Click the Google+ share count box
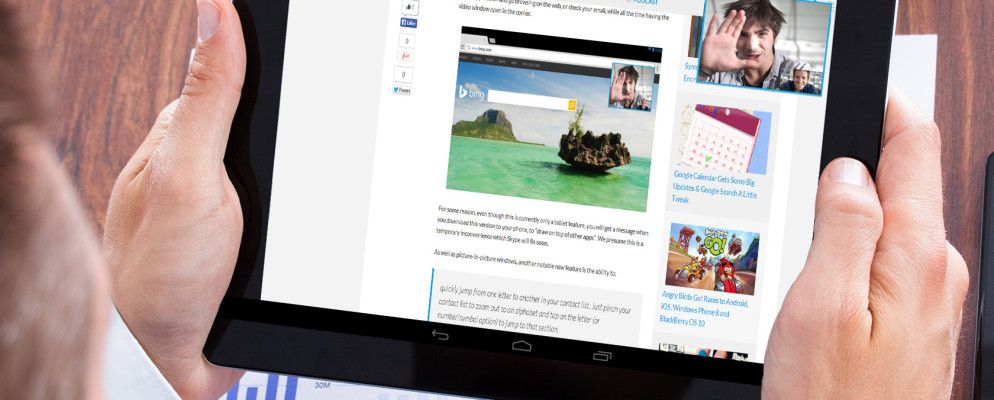The width and height of the screenshot is (994, 400). tap(406, 41)
